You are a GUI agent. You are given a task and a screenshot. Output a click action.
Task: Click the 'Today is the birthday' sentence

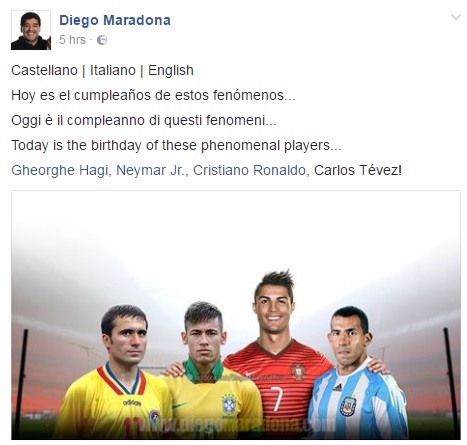176,145
